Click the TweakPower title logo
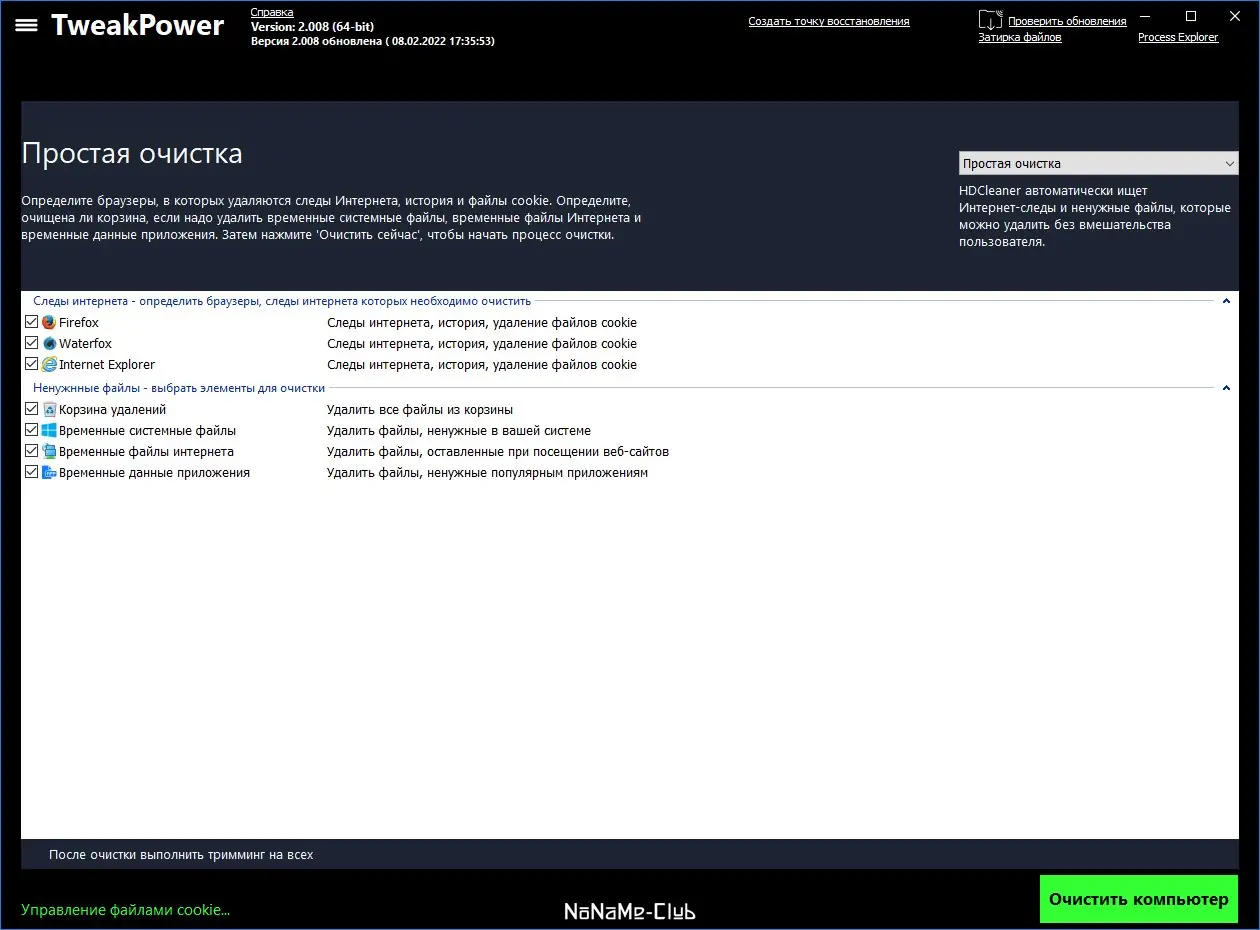 tap(138, 25)
